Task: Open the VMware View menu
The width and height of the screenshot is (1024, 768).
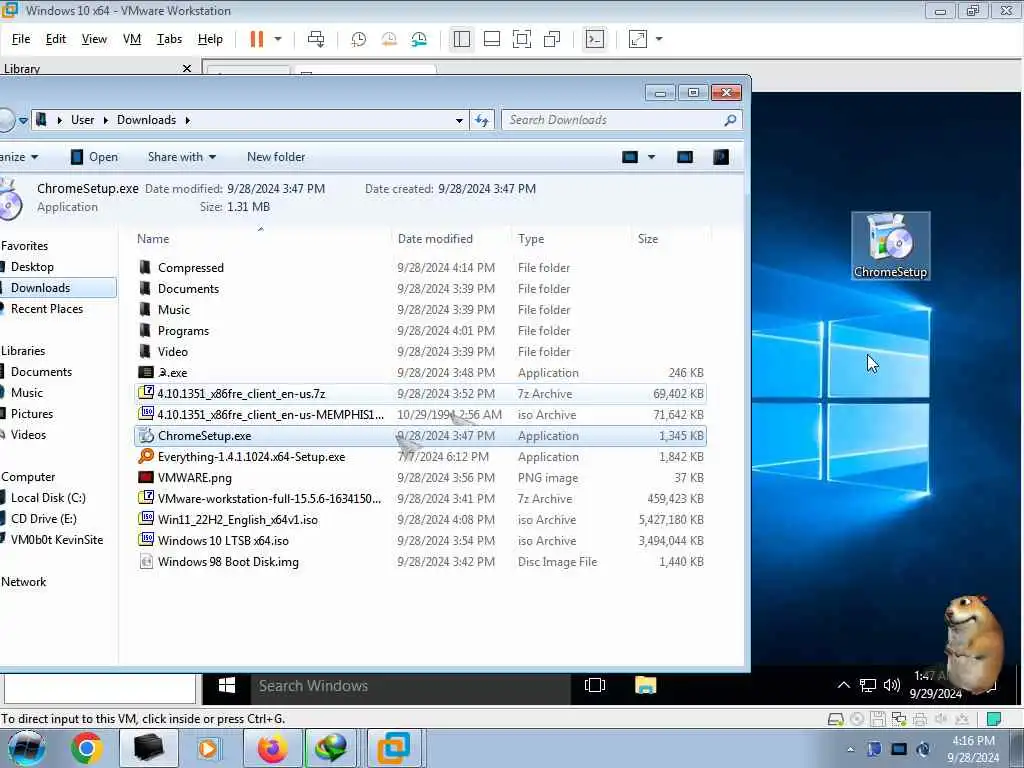Action: tap(94, 39)
